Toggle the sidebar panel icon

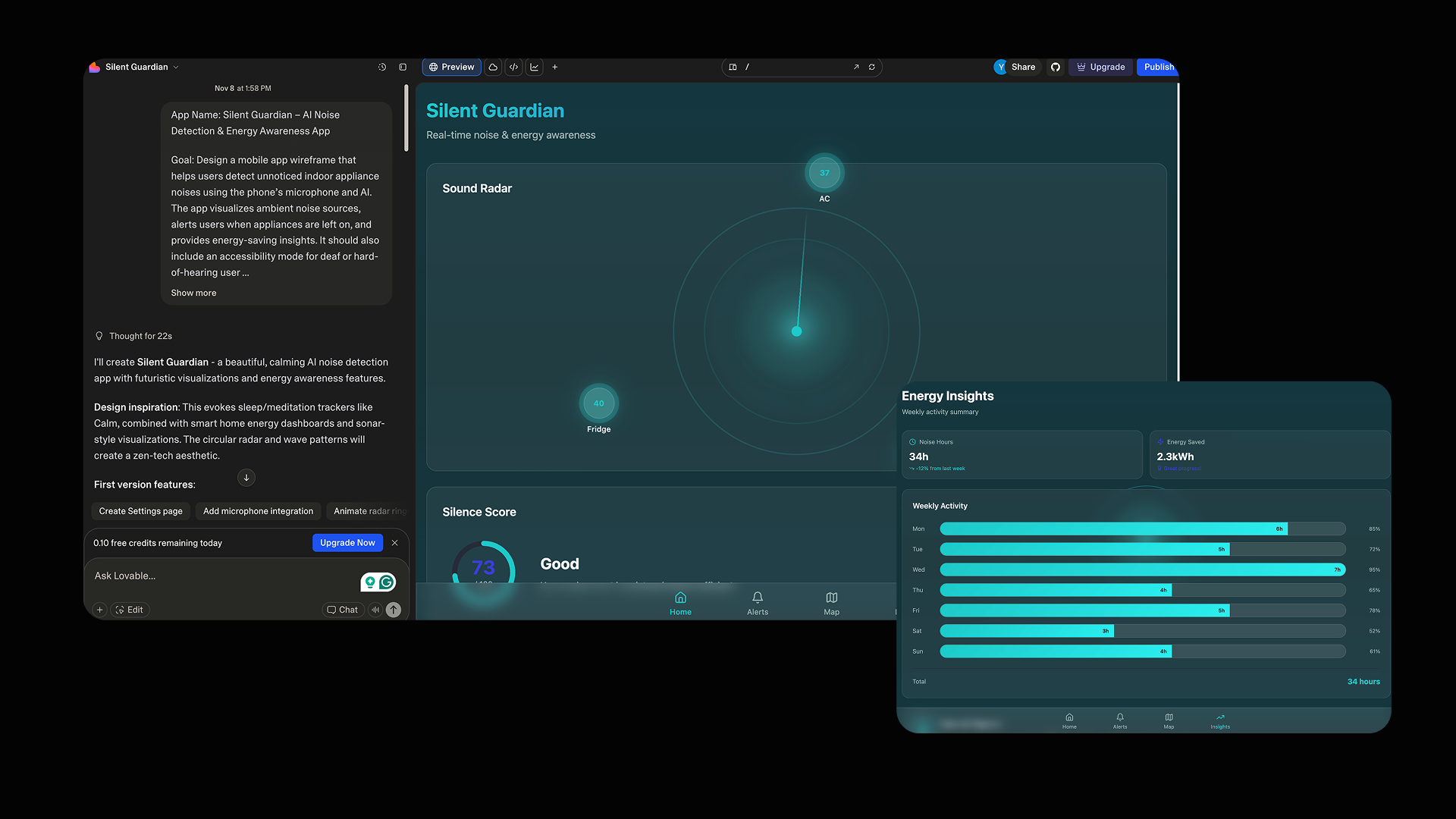[403, 67]
